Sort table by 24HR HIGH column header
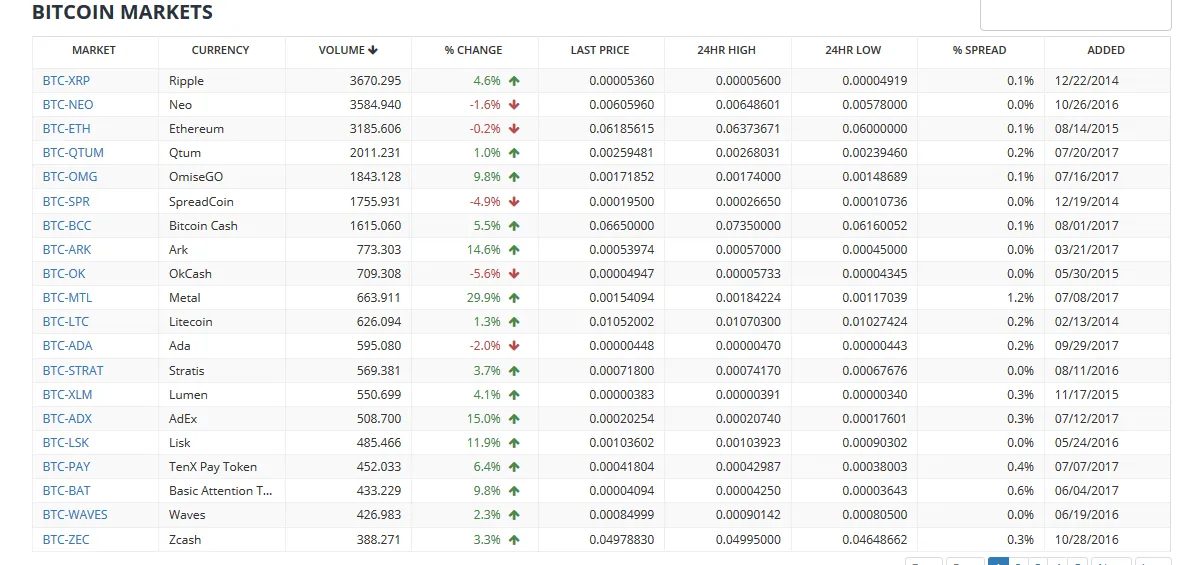1203x565 pixels. pyautogui.click(x=727, y=50)
